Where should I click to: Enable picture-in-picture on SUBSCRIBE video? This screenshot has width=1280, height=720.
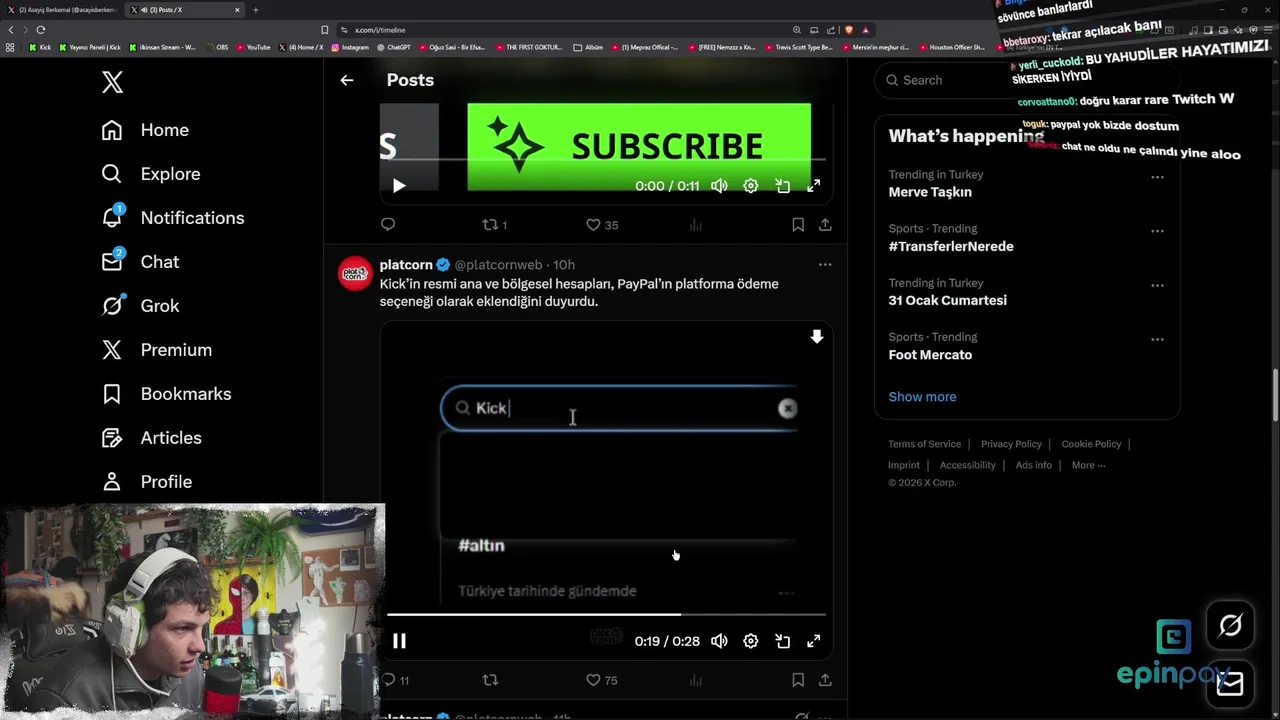coord(783,186)
